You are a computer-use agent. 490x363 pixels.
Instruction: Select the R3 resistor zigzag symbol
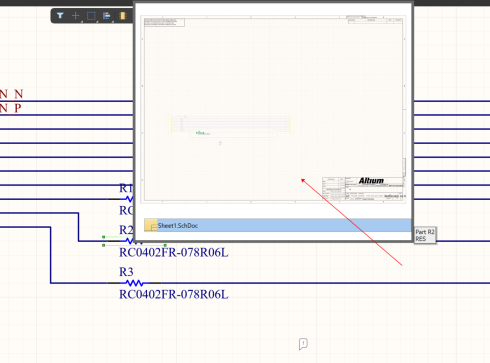(135, 283)
